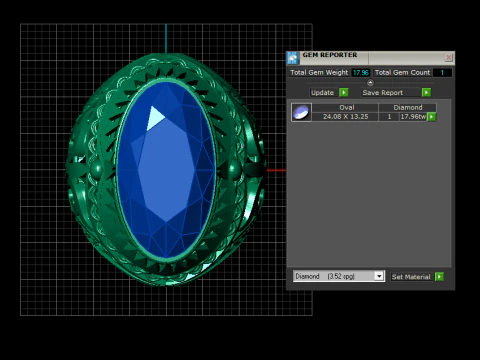Click the 24.08 X 13.25 size cell
The height and width of the screenshot is (360, 480).
click(346, 117)
